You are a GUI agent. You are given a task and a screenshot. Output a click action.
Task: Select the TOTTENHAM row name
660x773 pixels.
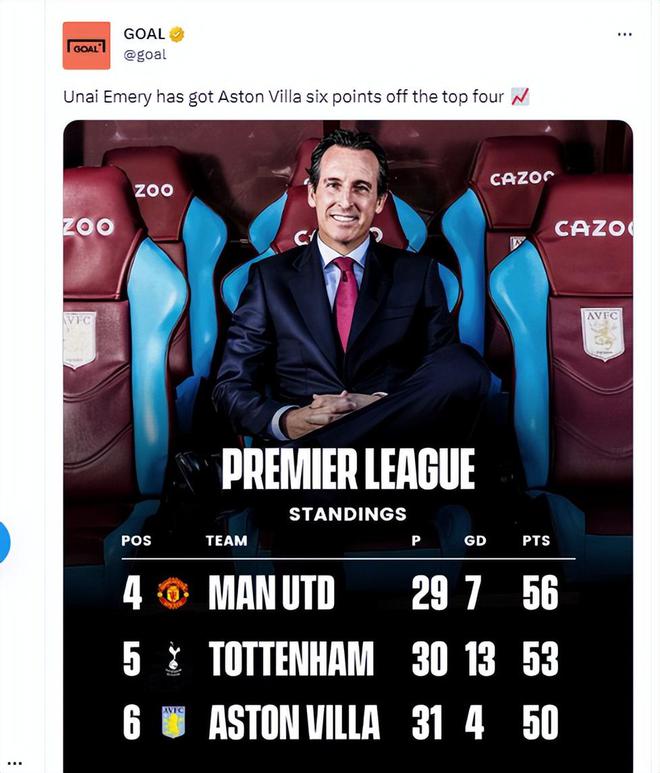(290, 659)
